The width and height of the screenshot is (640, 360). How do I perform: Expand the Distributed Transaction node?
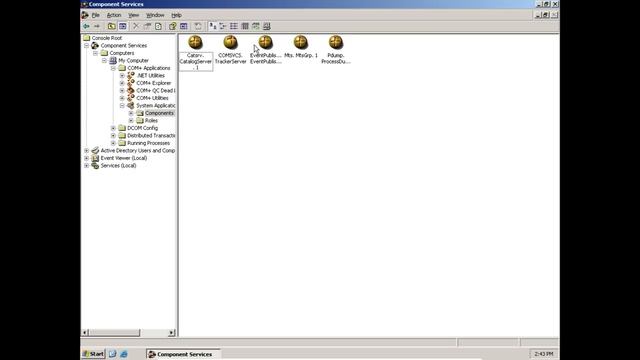(x=113, y=136)
